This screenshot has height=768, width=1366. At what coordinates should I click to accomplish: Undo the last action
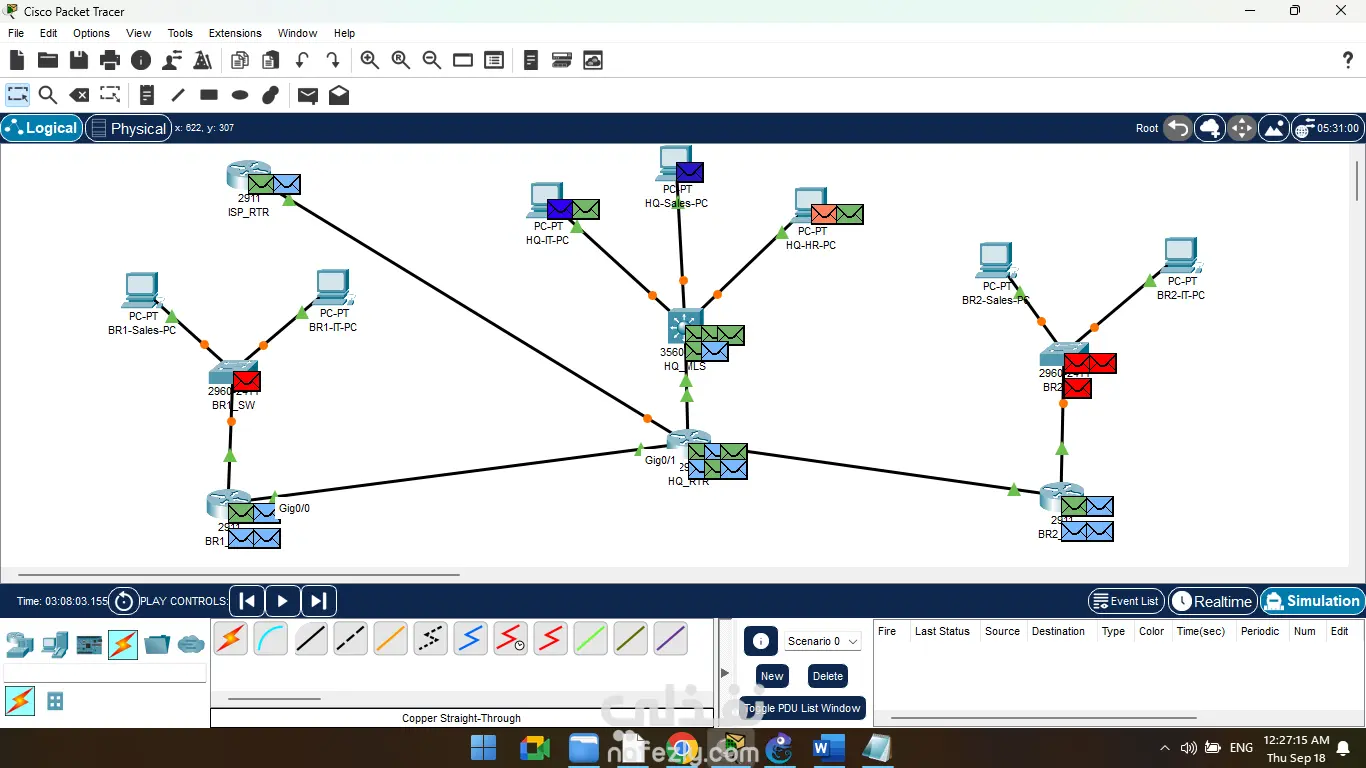click(302, 61)
